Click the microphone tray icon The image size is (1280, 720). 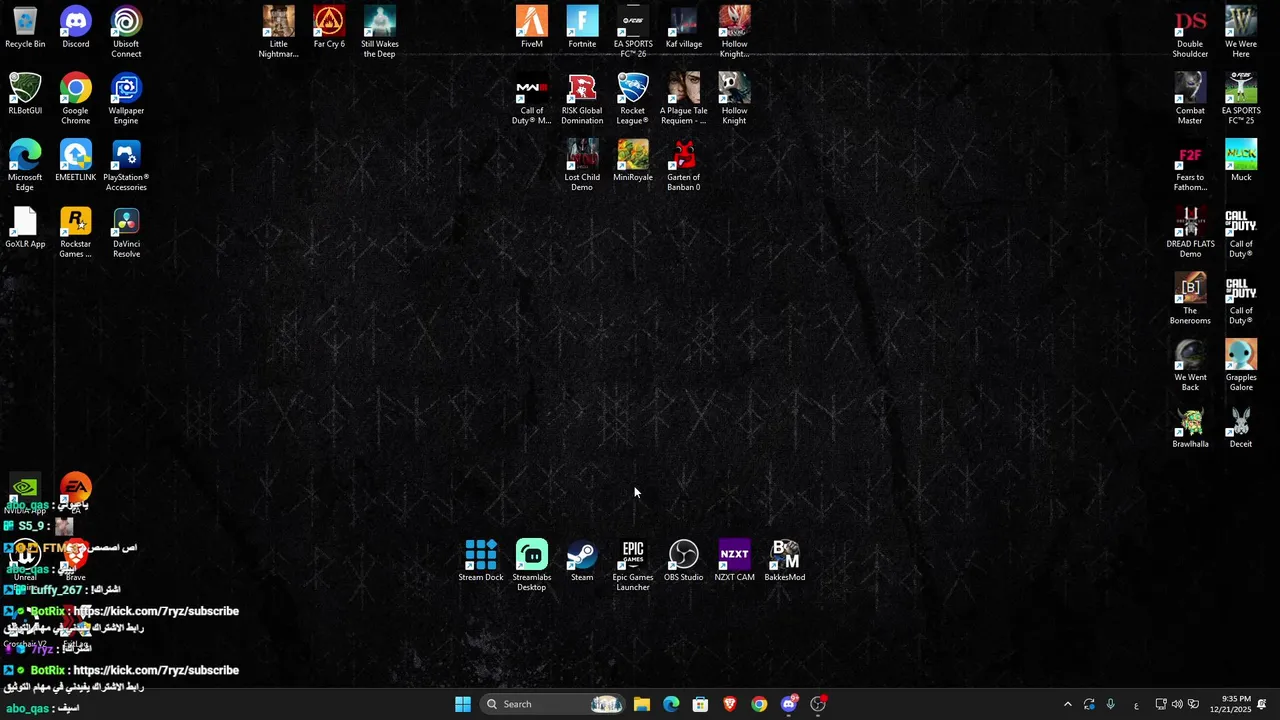(x=1110, y=704)
